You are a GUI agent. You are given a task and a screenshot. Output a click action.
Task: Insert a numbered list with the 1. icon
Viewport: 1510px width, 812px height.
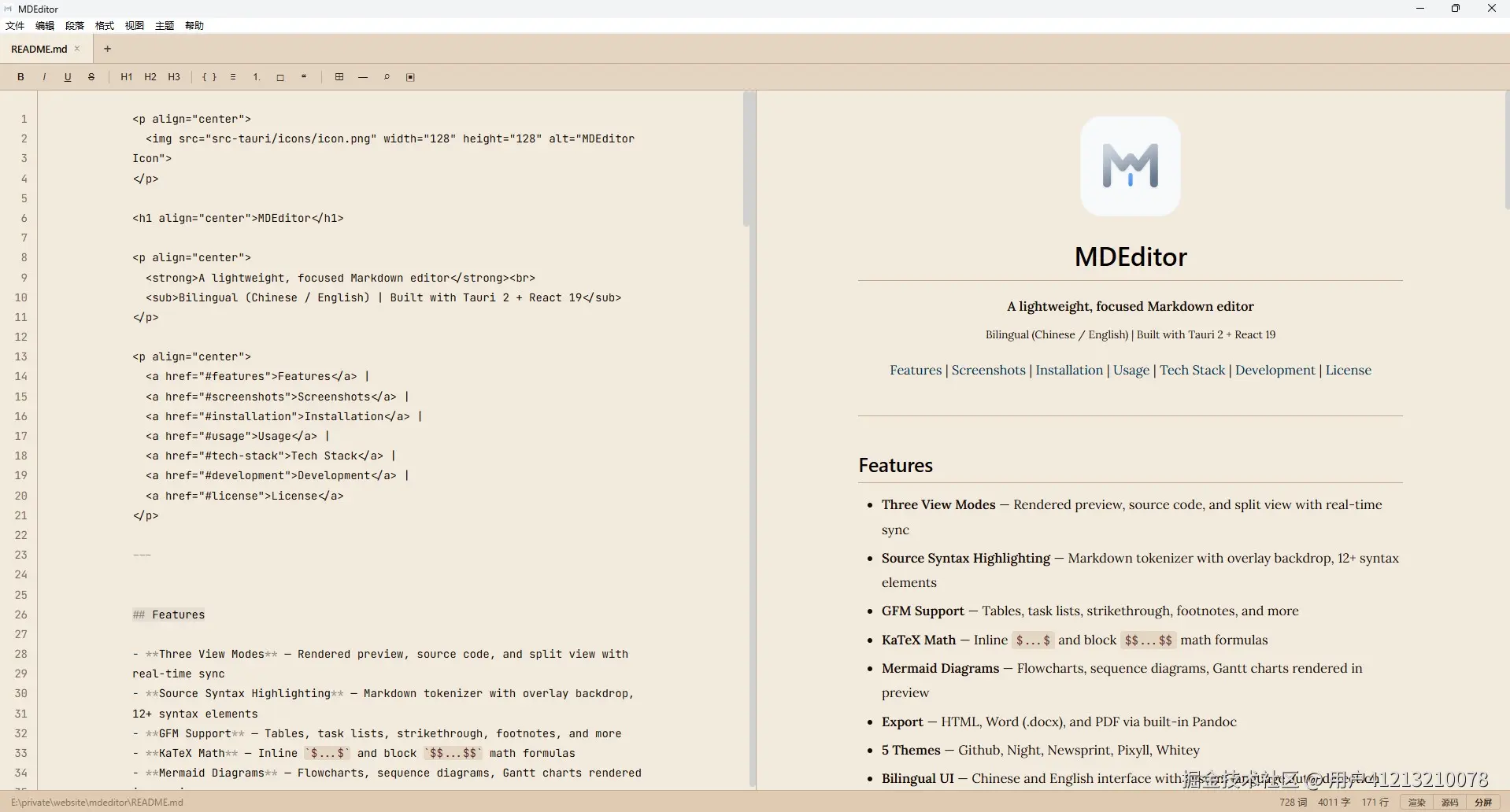point(257,77)
